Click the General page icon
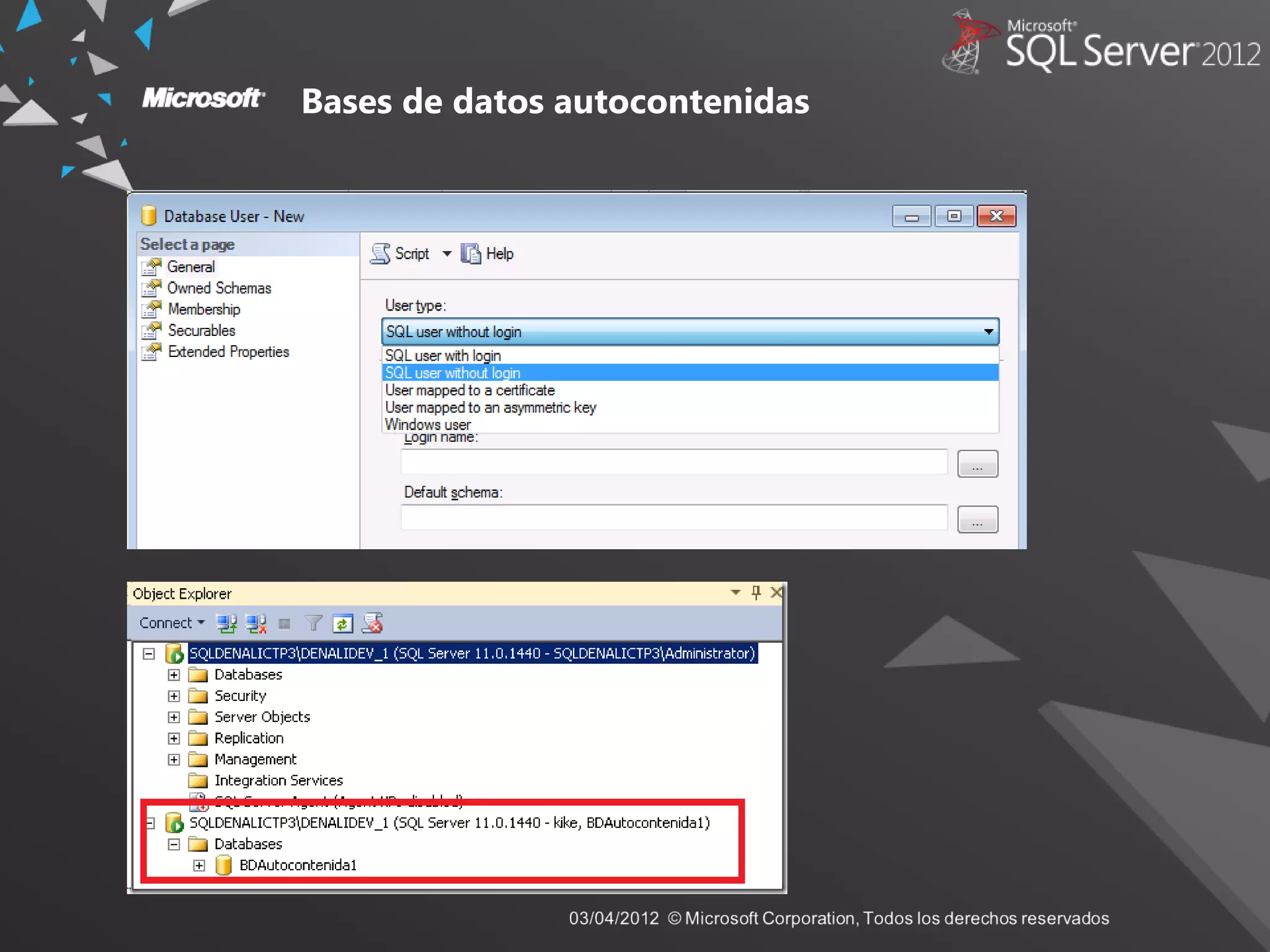This screenshot has width=1270, height=952. (x=151, y=267)
